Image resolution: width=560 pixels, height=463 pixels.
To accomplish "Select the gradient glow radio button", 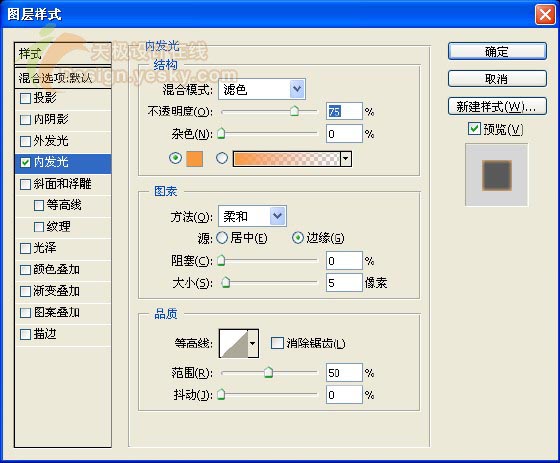I will pyautogui.click(x=222, y=158).
